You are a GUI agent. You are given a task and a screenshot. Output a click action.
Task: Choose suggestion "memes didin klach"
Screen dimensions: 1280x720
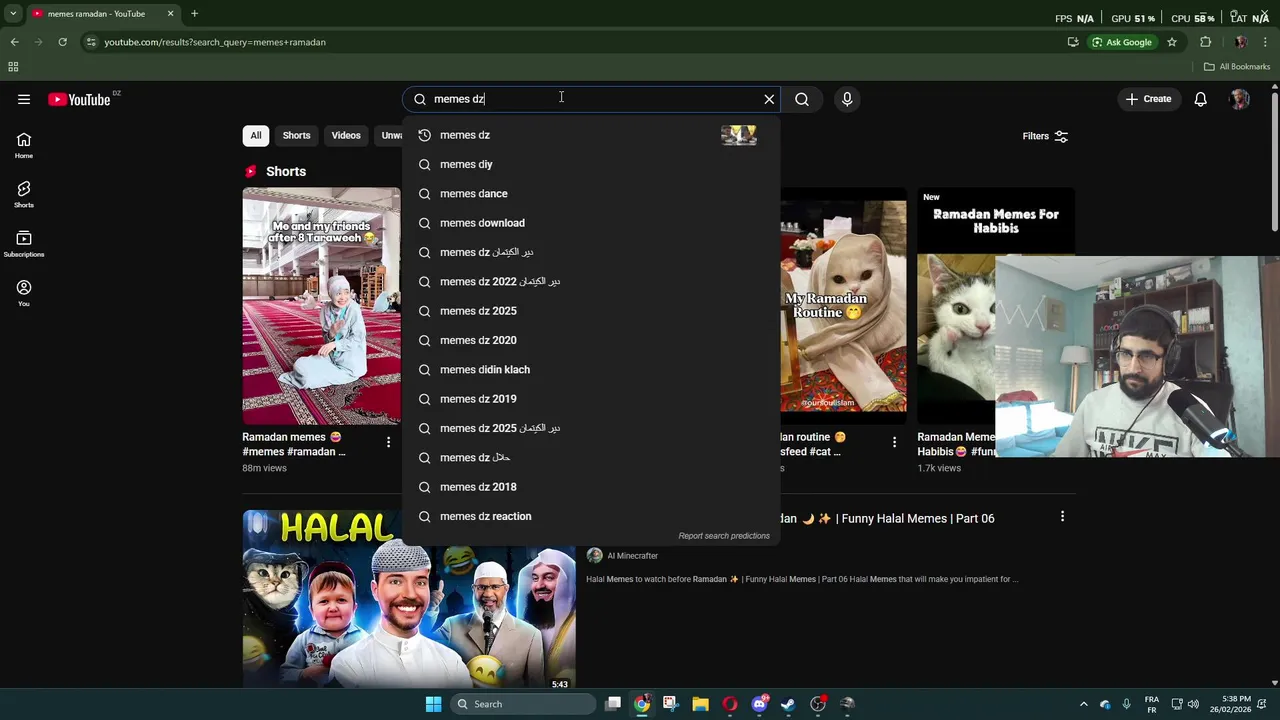coord(590,370)
